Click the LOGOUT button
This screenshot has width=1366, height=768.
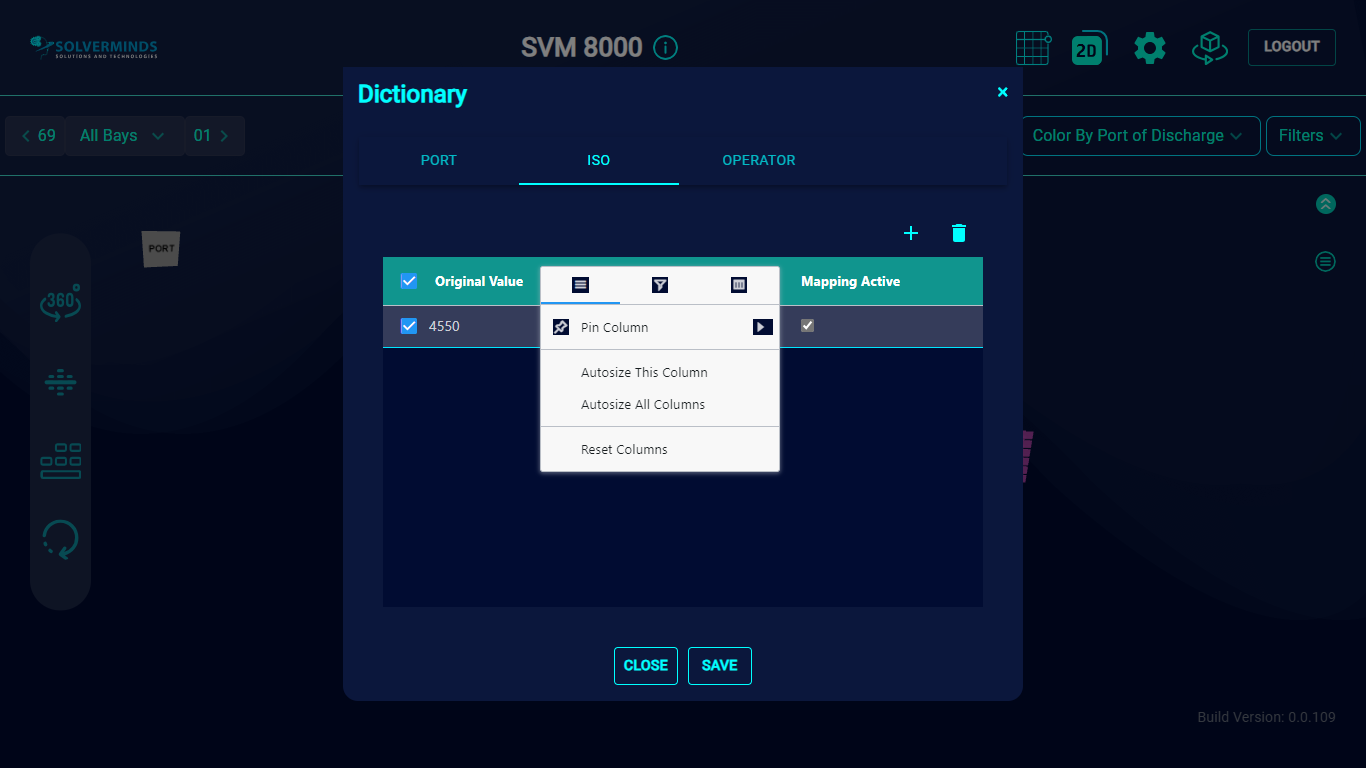1292,47
